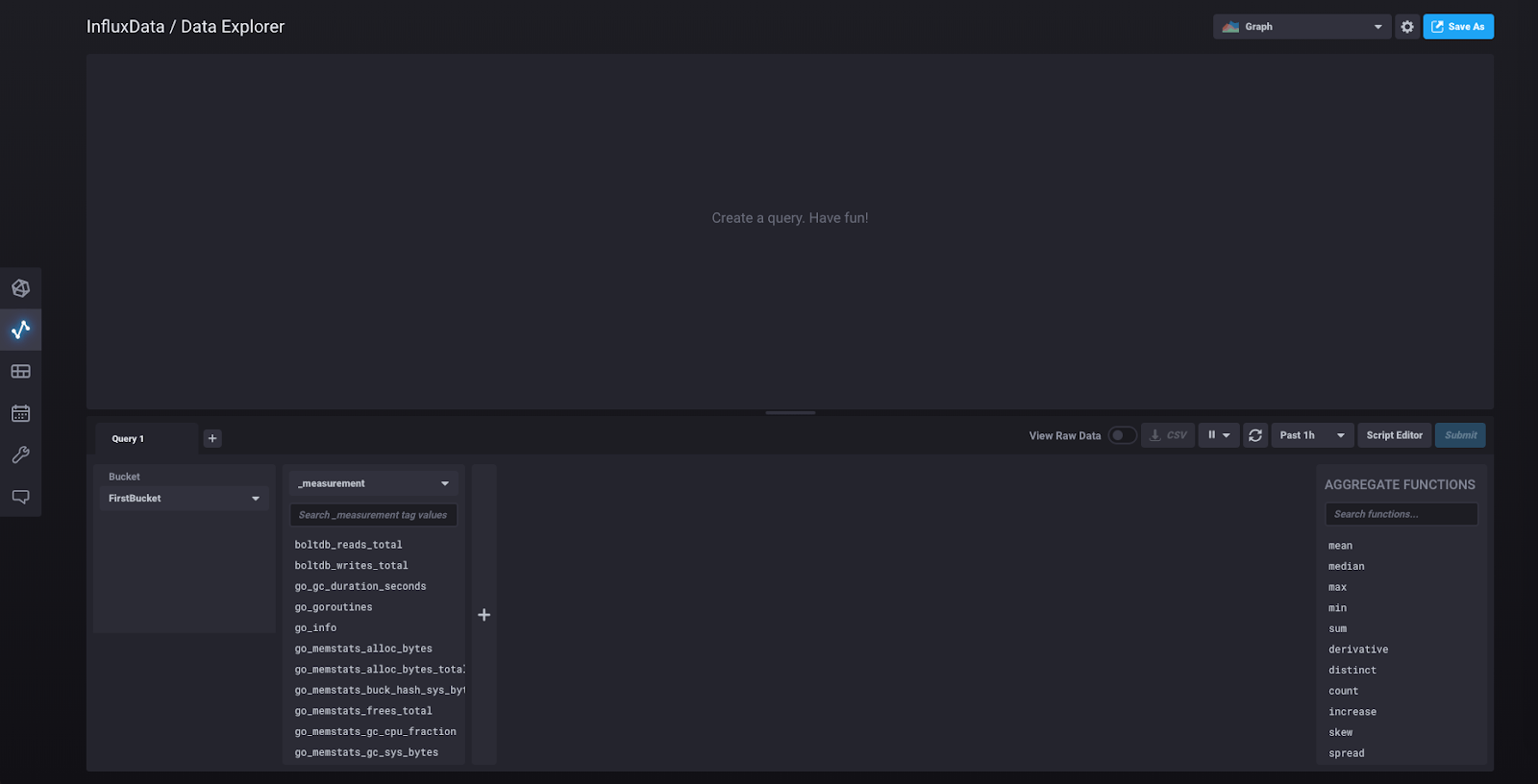Image resolution: width=1538 pixels, height=784 pixels.
Task: Open the InfluxData home icon in sidebar
Action: (x=20, y=288)
